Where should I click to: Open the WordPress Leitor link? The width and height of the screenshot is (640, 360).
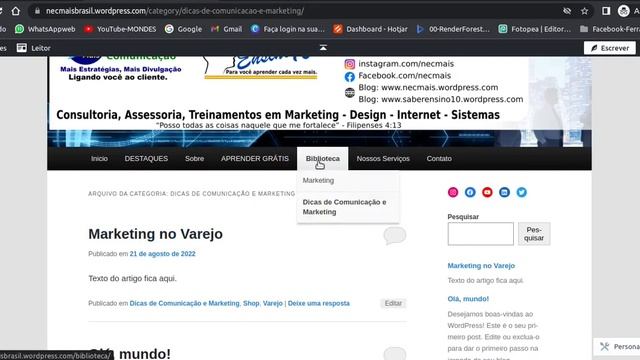[x=34, y=48]
